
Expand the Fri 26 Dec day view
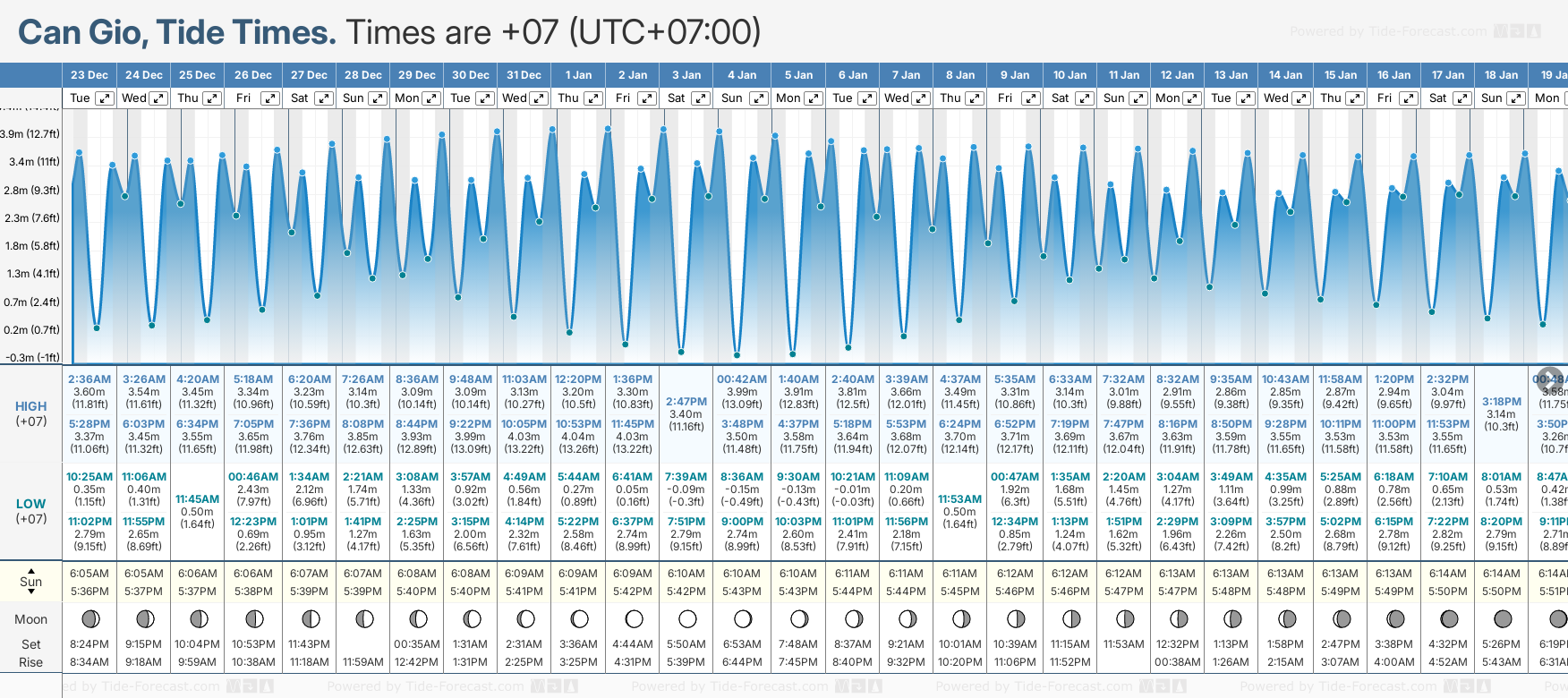tap(269, 98)
